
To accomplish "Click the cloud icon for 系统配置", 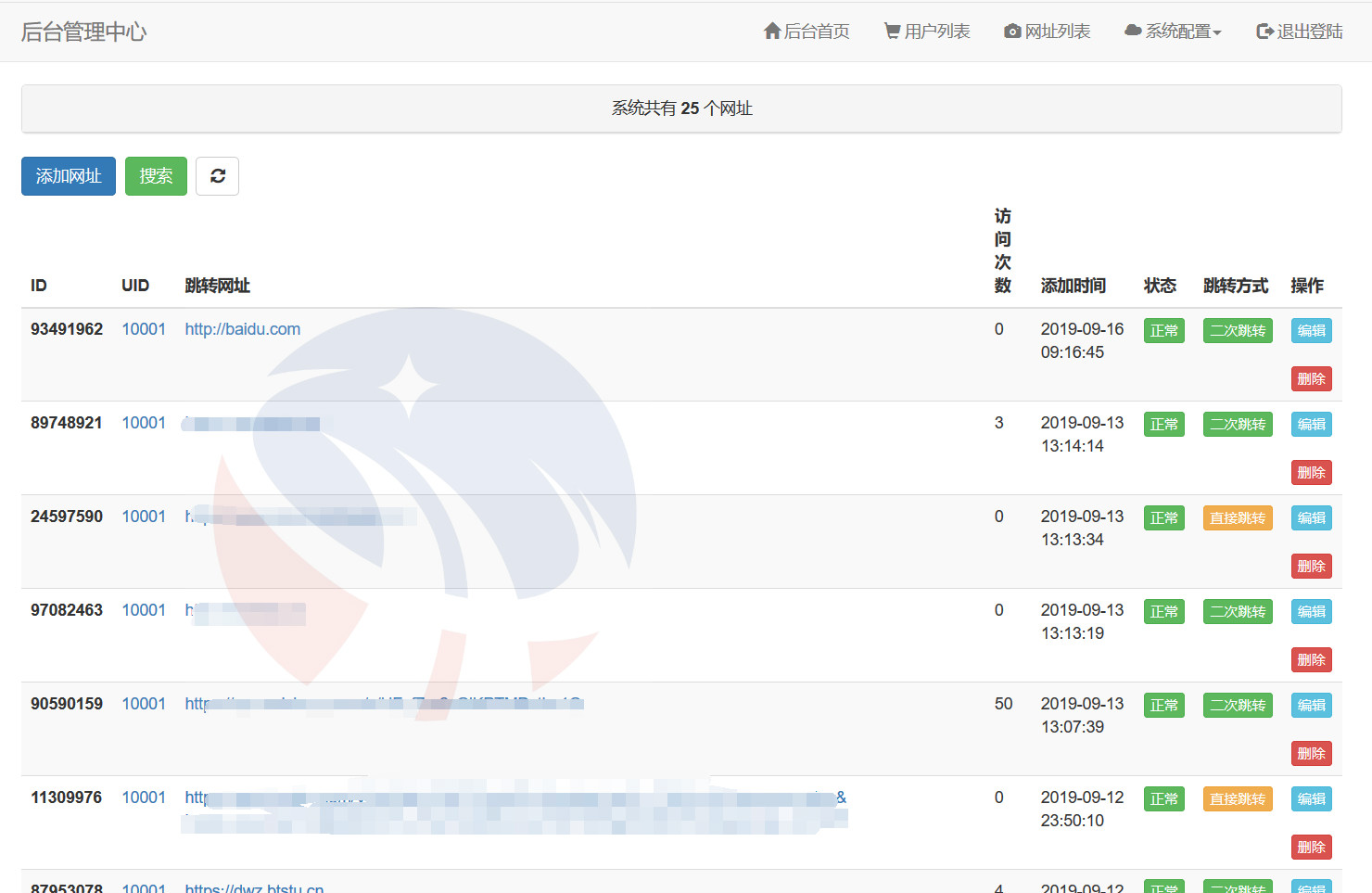I will 1133,31.
